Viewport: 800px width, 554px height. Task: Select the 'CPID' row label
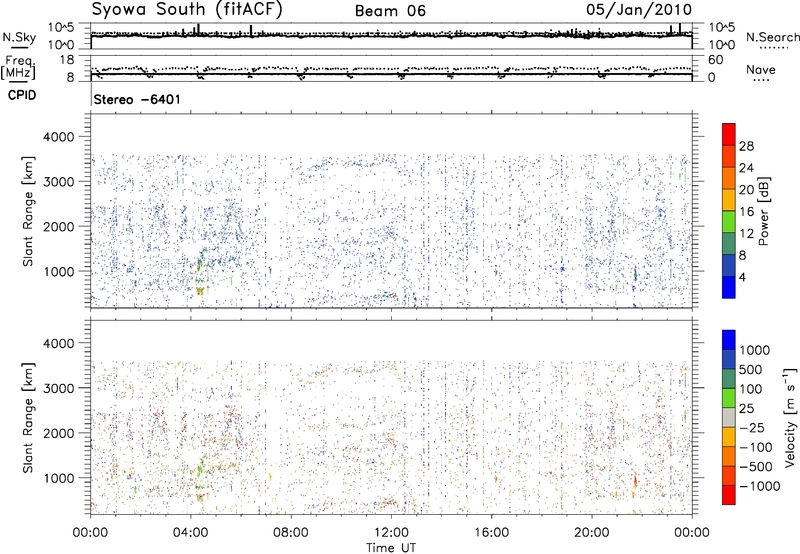click(x=22, y=95)
